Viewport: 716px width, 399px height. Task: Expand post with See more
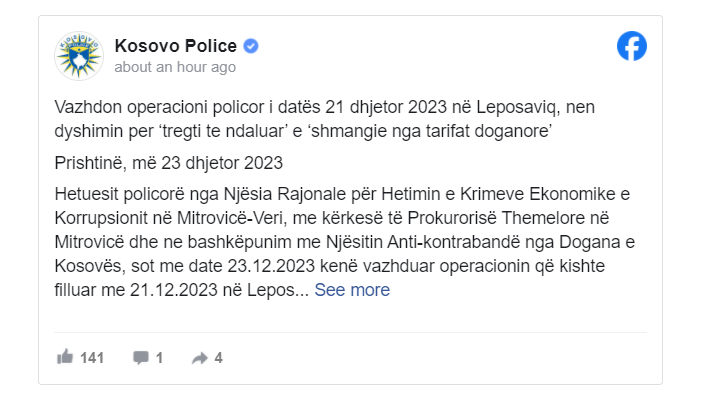click(x=352, y=290)
